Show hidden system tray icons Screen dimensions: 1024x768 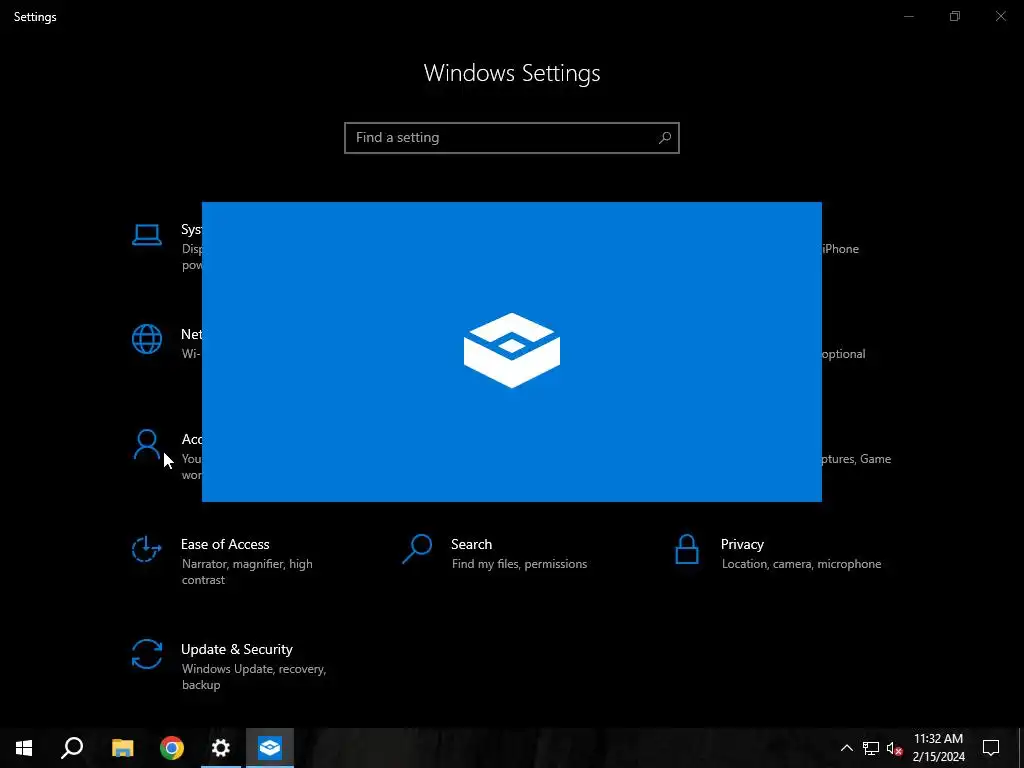(x=846, y=748)
